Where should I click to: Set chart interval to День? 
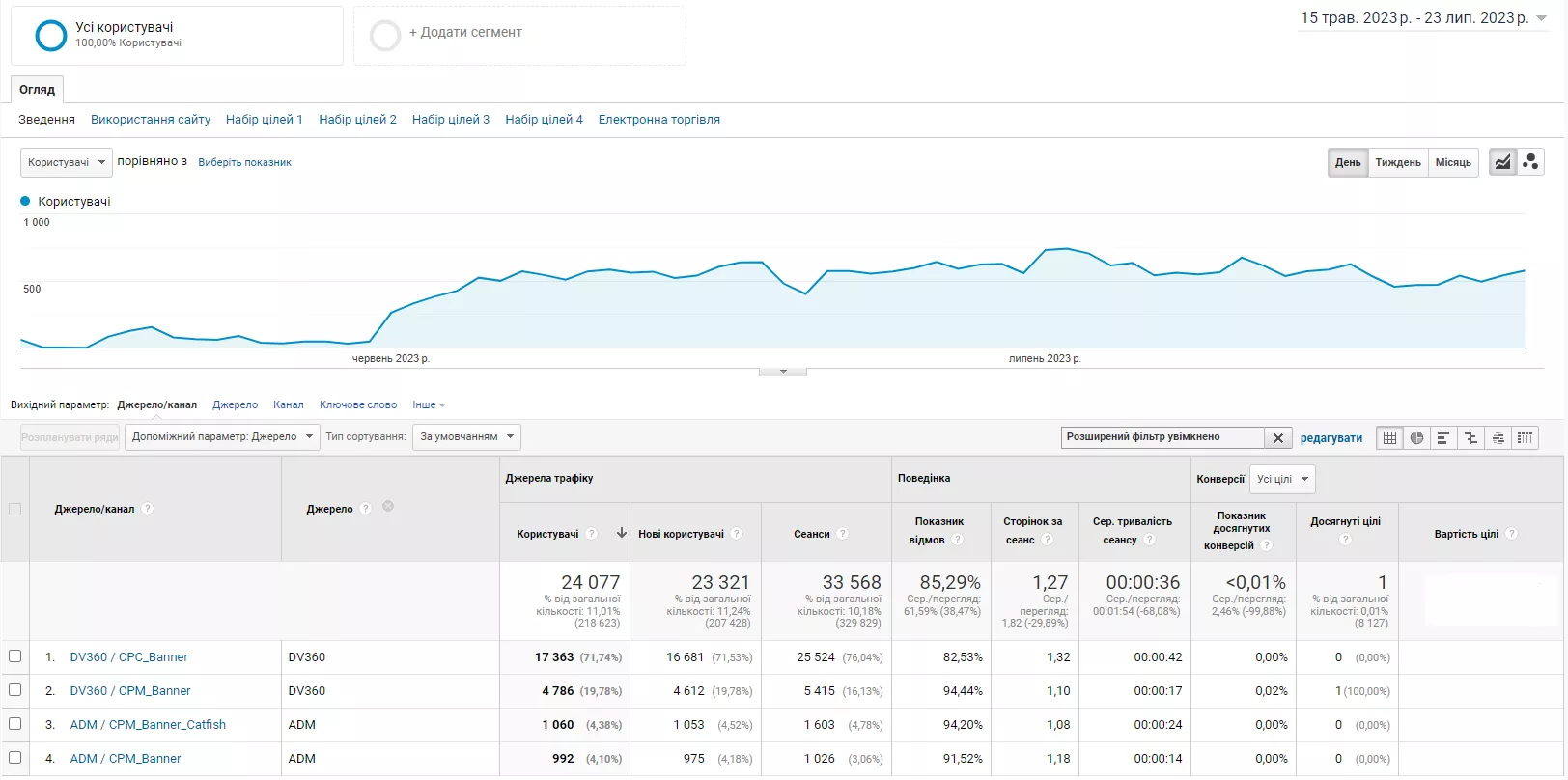pyautogui.click(x=1348, y=162)
